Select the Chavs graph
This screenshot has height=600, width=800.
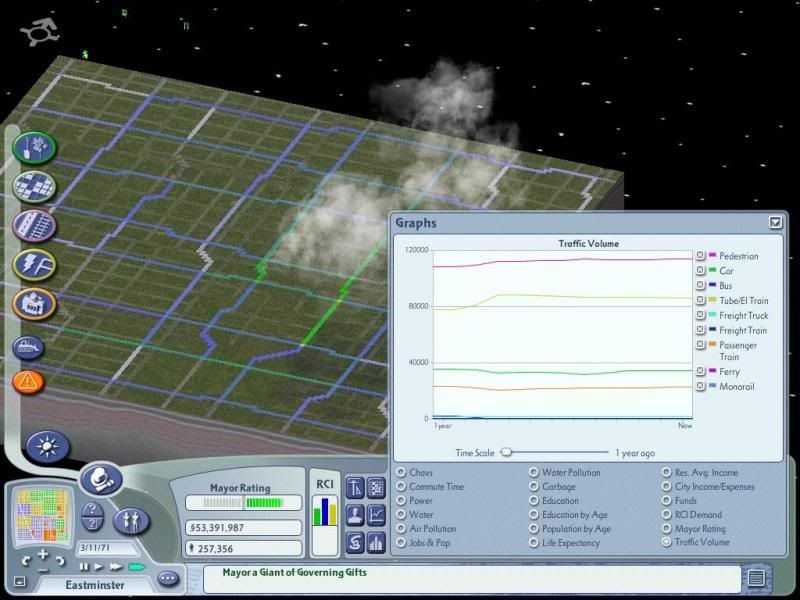pos(401,472)
